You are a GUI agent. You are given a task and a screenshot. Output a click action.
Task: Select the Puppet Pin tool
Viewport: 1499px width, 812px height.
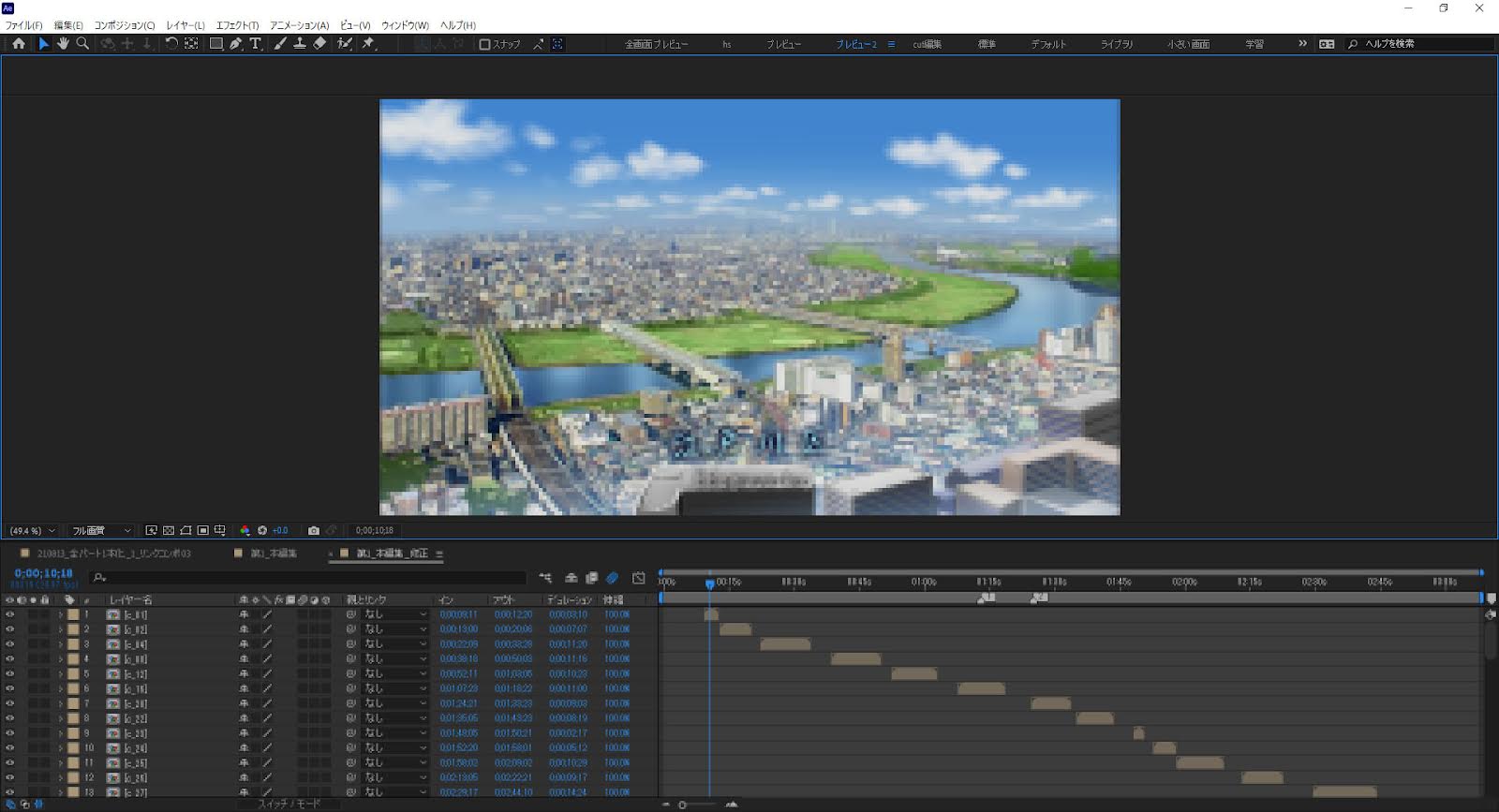pyautogui.click(x=369, y=43)
